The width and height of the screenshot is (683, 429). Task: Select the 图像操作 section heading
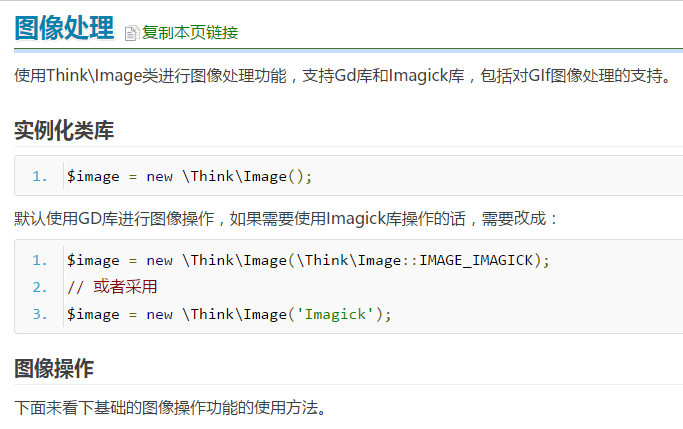point(54,368)
